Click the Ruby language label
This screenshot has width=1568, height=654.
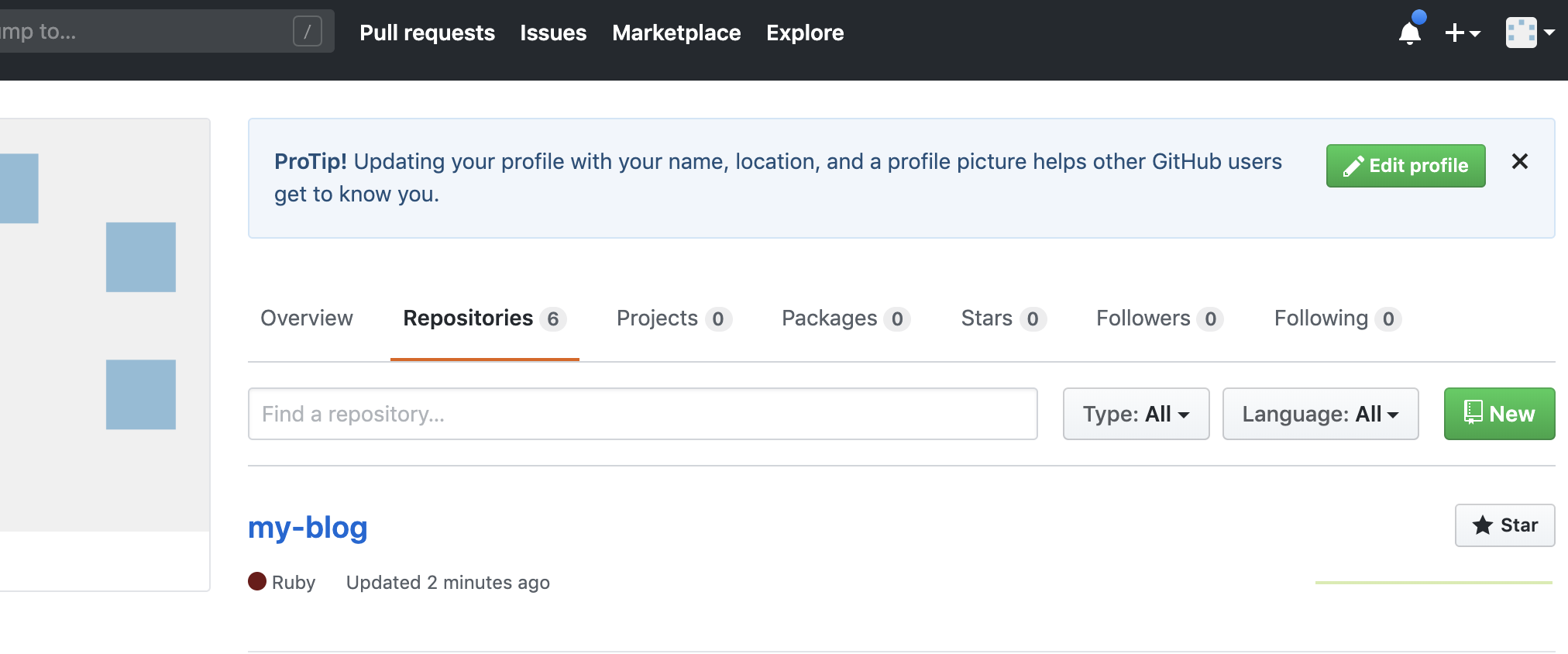coord(294,583)
